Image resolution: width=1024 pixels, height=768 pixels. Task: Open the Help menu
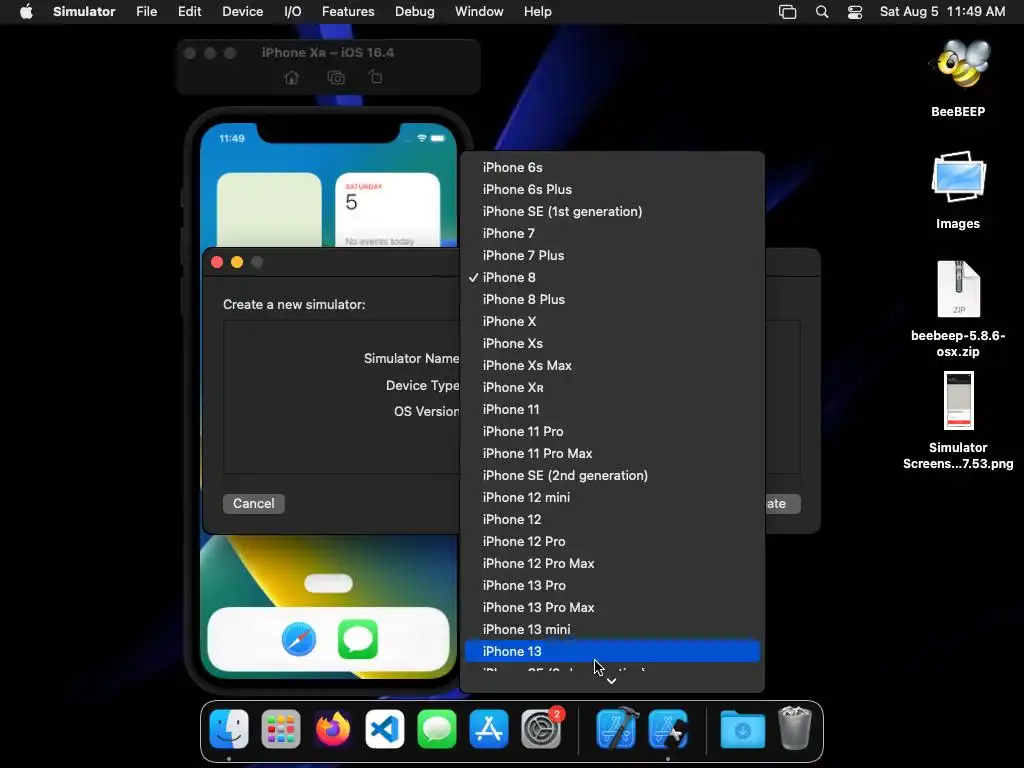[x=537, y=11]
